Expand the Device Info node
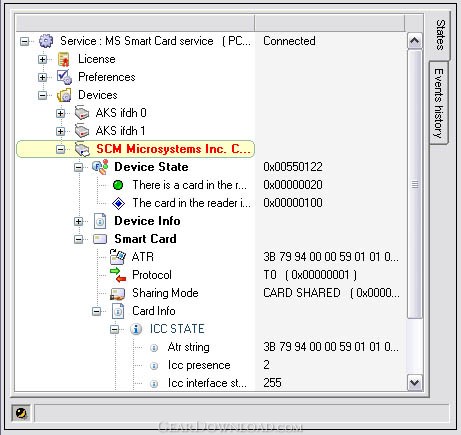This screenshot has width=461, height=435. pyautogui.click(x=78, y=221)
